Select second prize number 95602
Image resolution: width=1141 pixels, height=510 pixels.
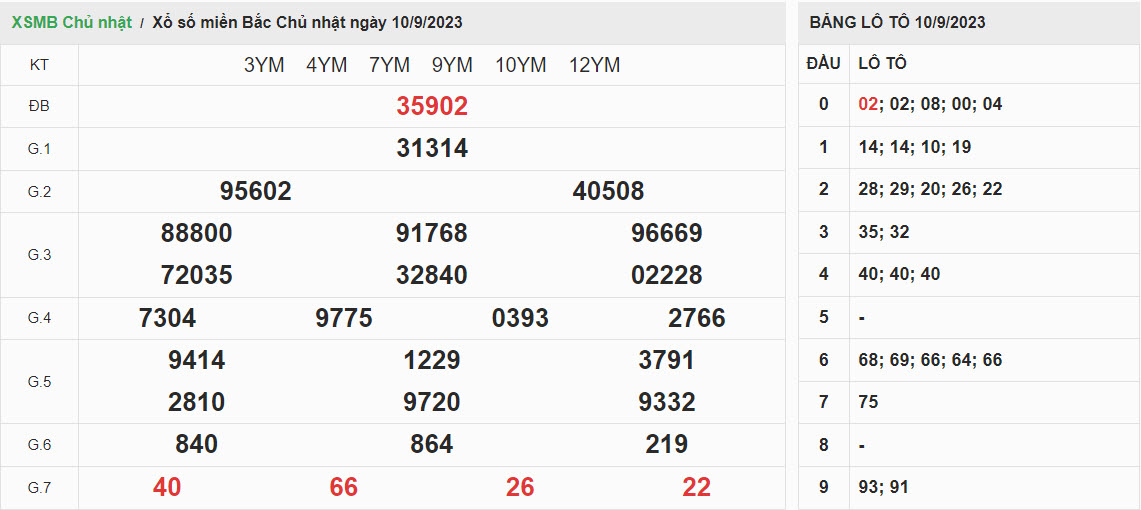click(x=255, y=191)
